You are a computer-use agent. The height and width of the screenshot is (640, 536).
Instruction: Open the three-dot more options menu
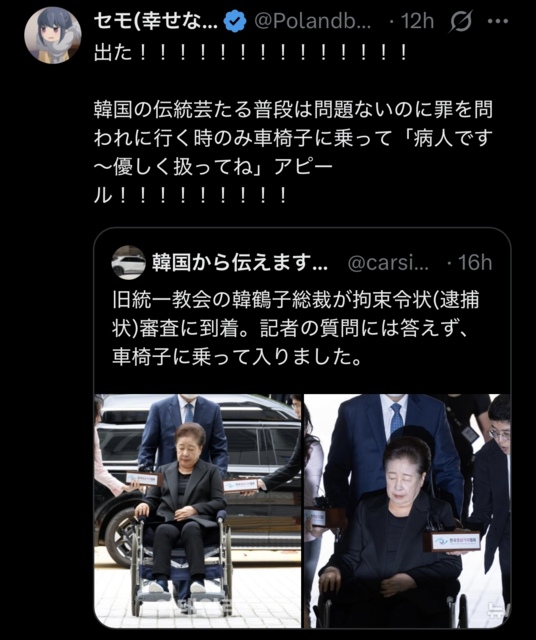click(x=498, y=21)
